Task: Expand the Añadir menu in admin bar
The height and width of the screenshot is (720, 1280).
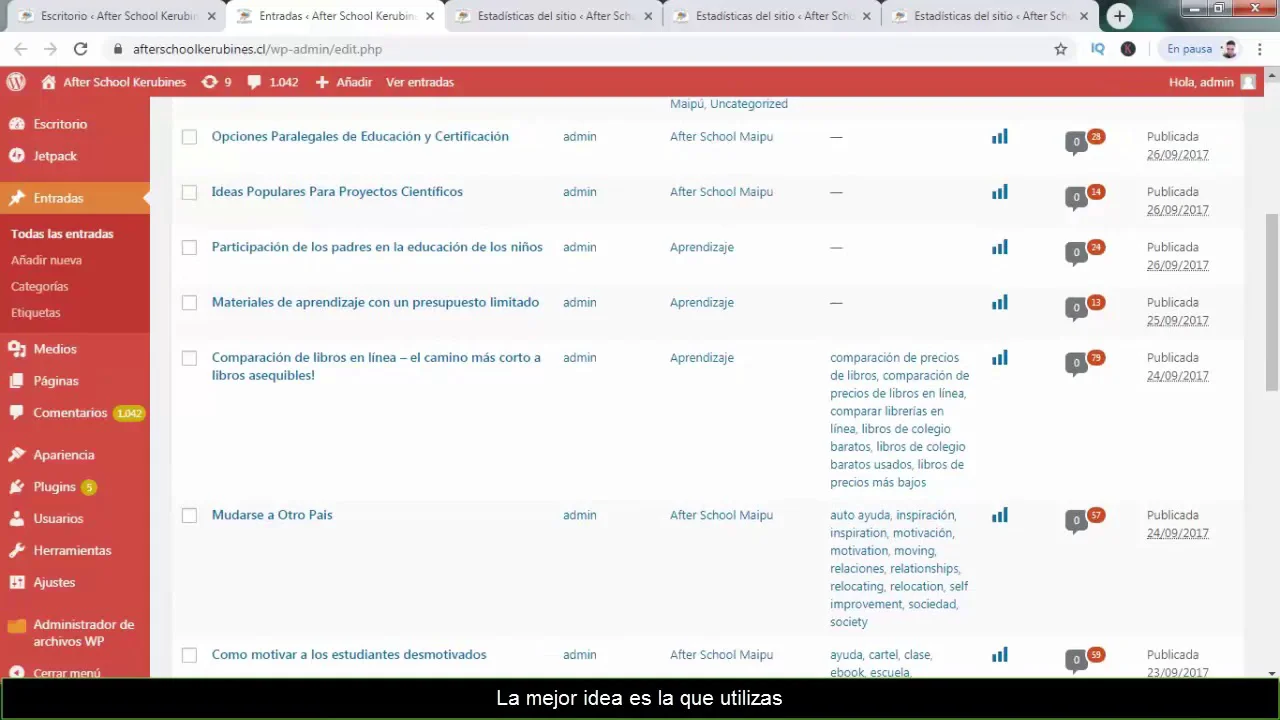Action: pyautogui.click(x=344, y=82)
